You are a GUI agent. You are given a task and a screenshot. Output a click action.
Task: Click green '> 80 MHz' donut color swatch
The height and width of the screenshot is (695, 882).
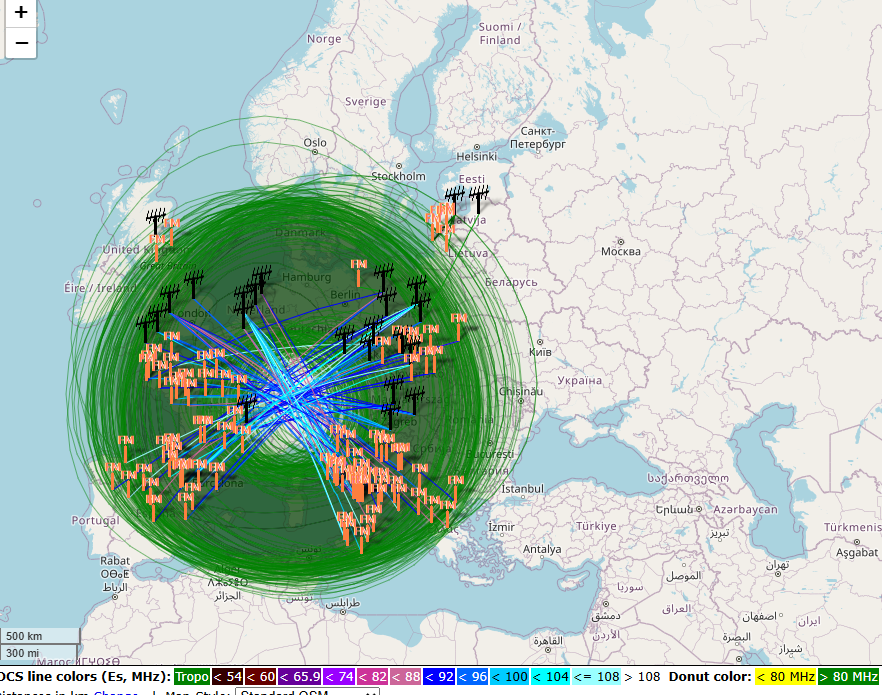[x=848, y=676]
